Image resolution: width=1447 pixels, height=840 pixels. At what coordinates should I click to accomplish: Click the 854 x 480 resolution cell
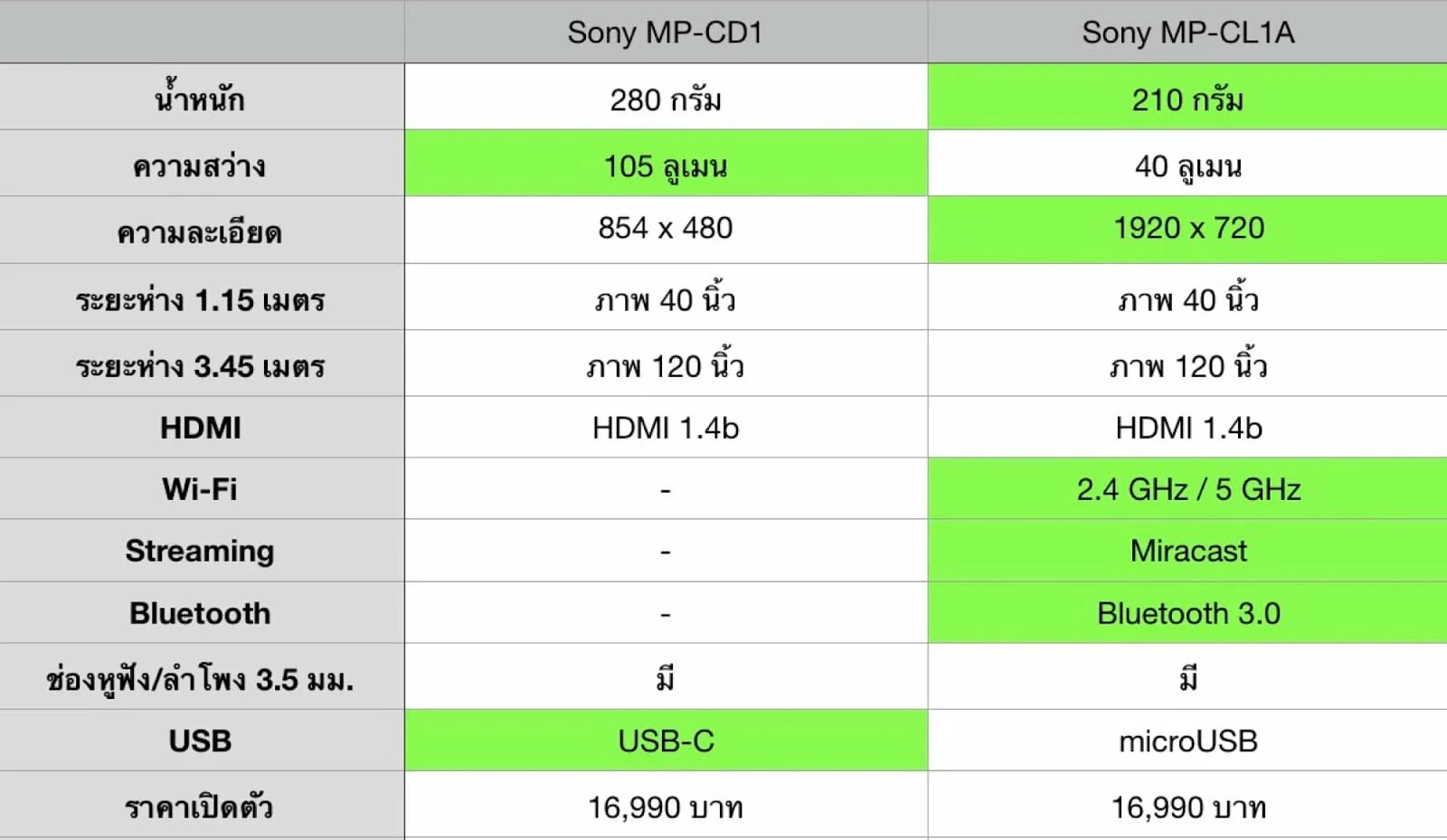[666, 230]
